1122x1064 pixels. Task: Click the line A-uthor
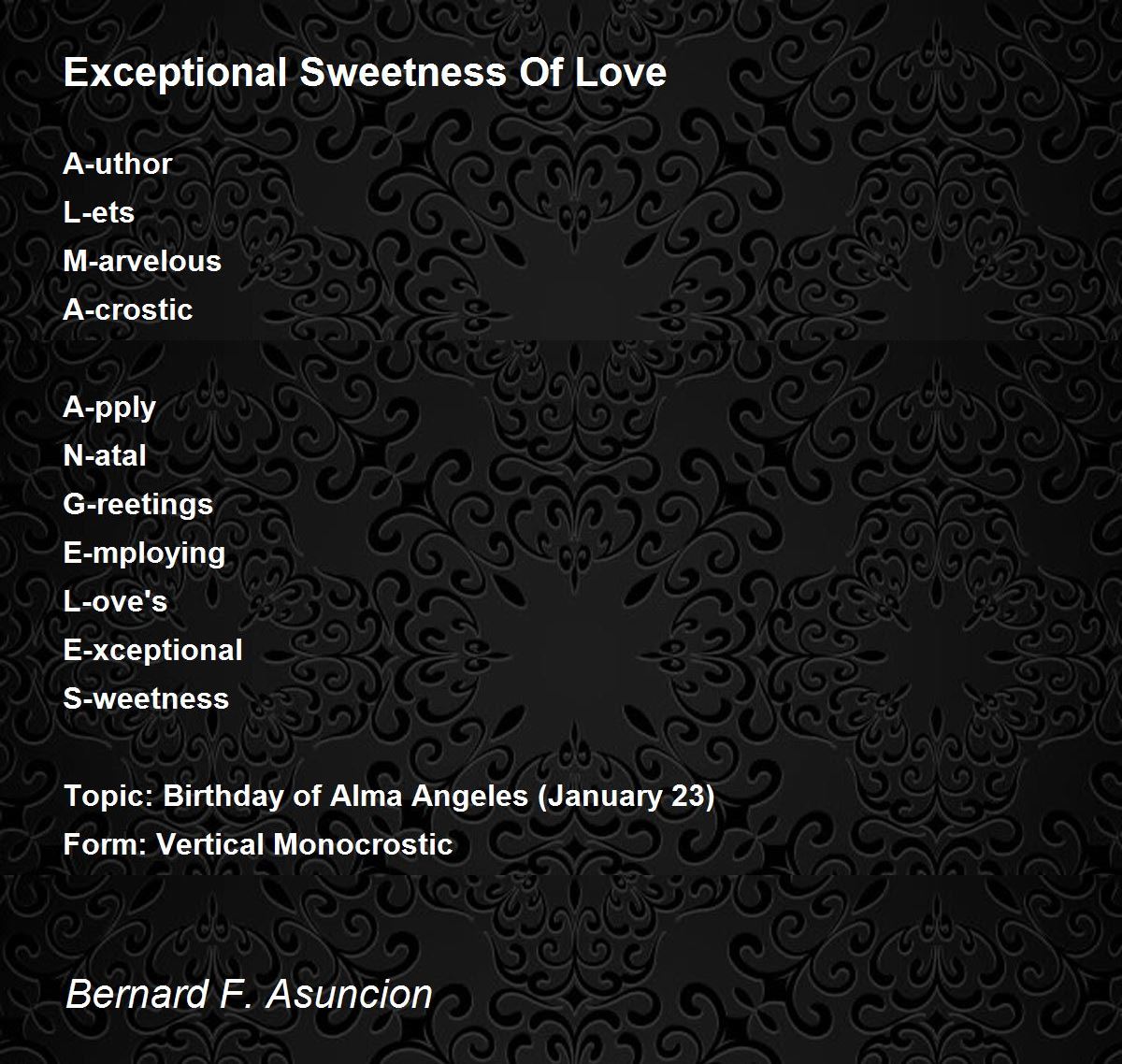pos(118,164)
